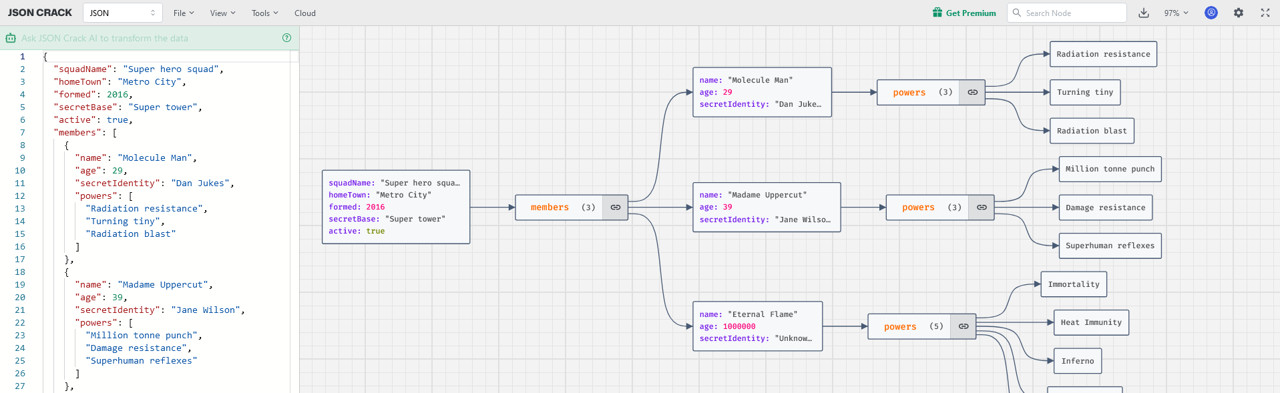Select the Inferno graph node
This screenshot has height=393, width=1280.
1078,360
